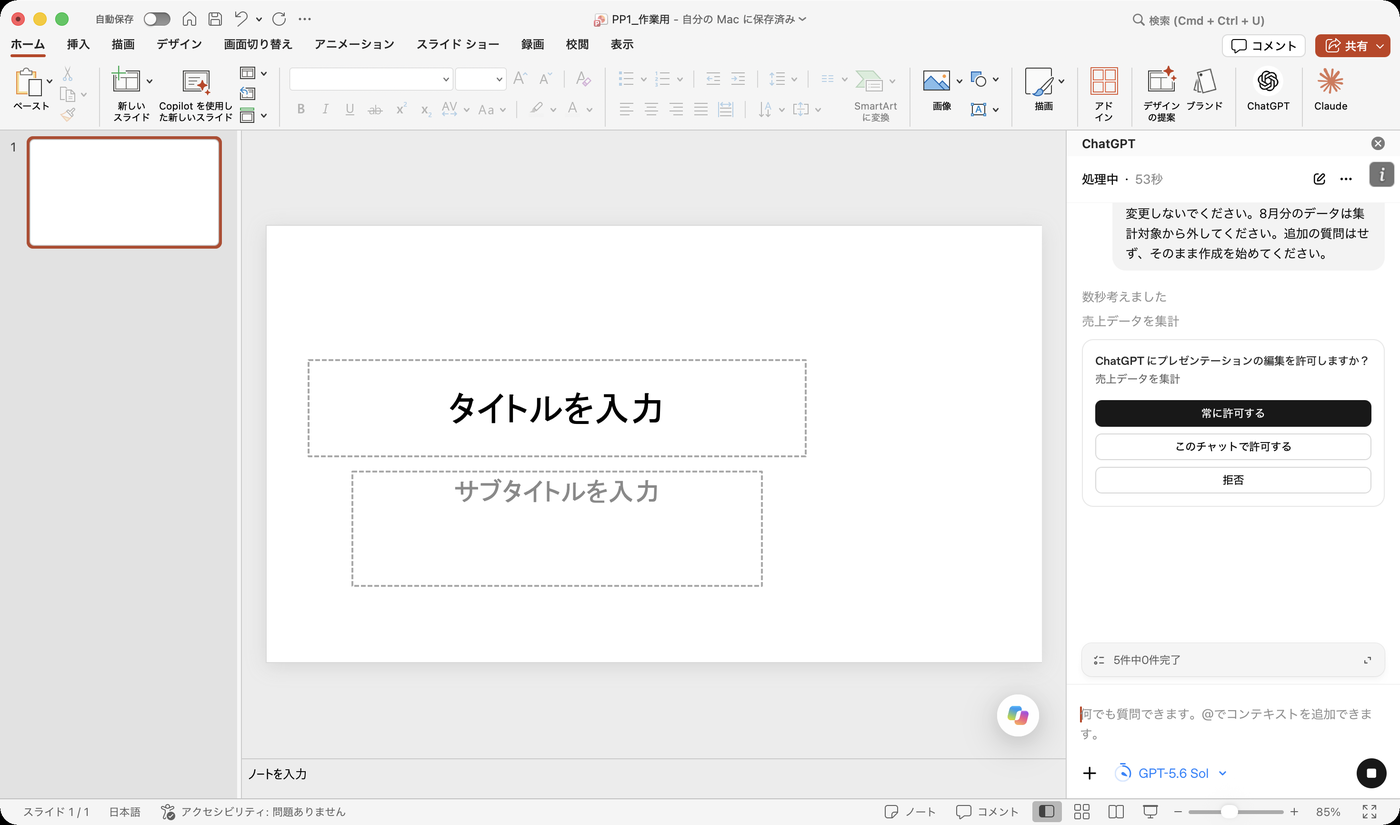Image resolution: width=1400 pixels, height=825 pixels.
Task: Toggle bold formatting
Action: click(301, 110)
